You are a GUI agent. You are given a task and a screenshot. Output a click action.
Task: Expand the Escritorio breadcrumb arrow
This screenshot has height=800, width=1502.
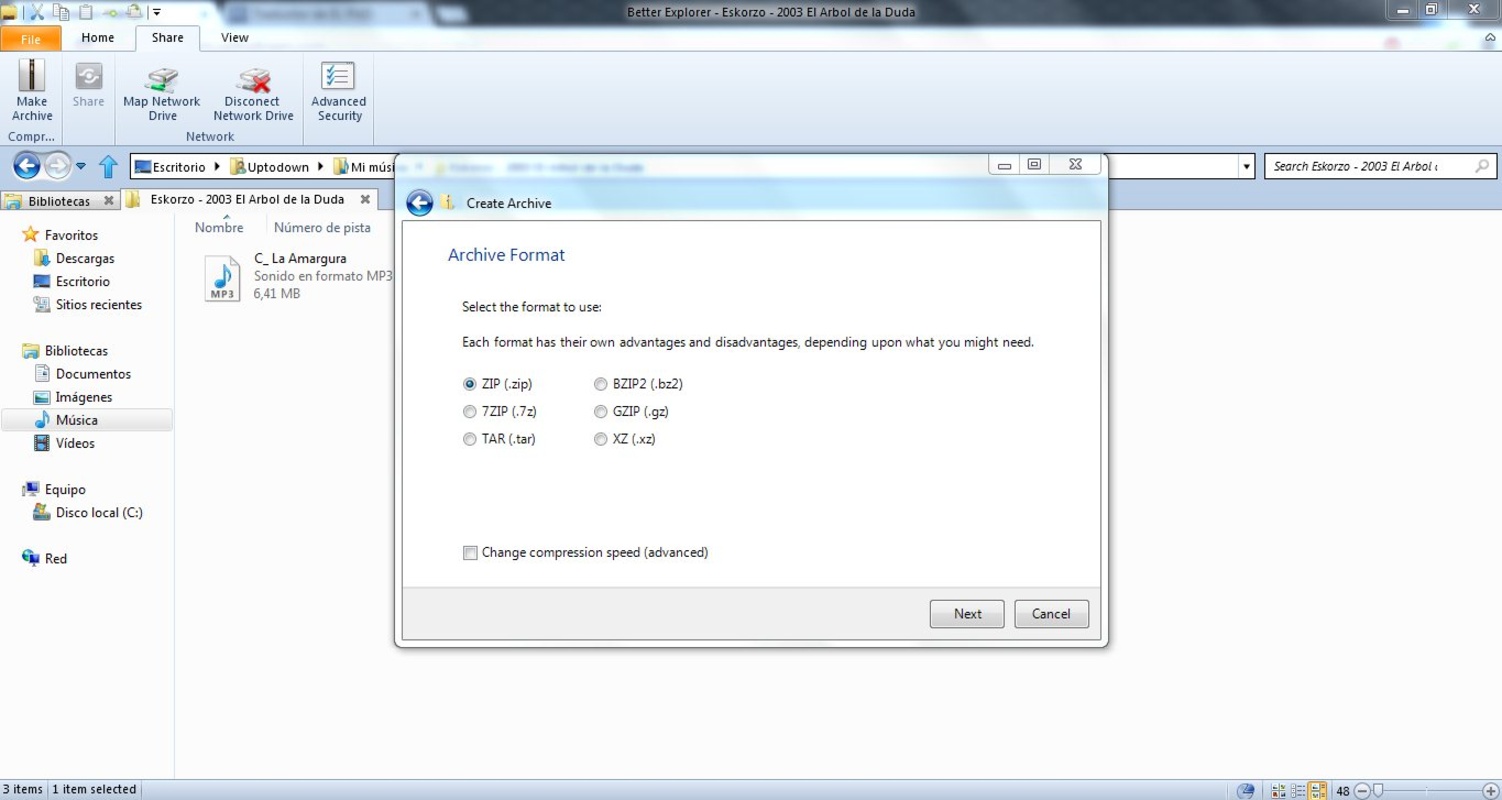(217, 167)
